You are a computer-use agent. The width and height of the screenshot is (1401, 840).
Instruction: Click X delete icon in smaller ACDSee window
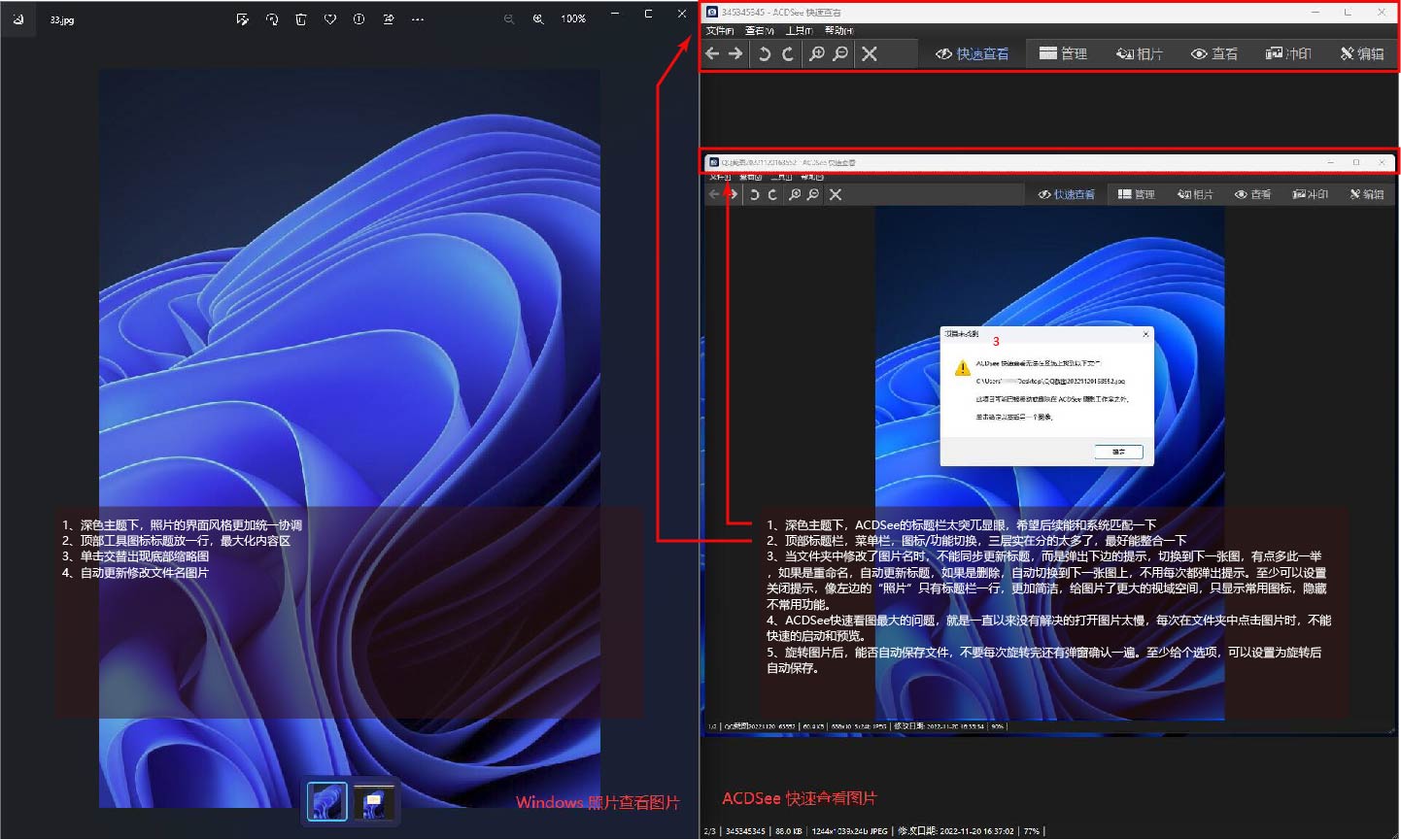pos(836,195)
